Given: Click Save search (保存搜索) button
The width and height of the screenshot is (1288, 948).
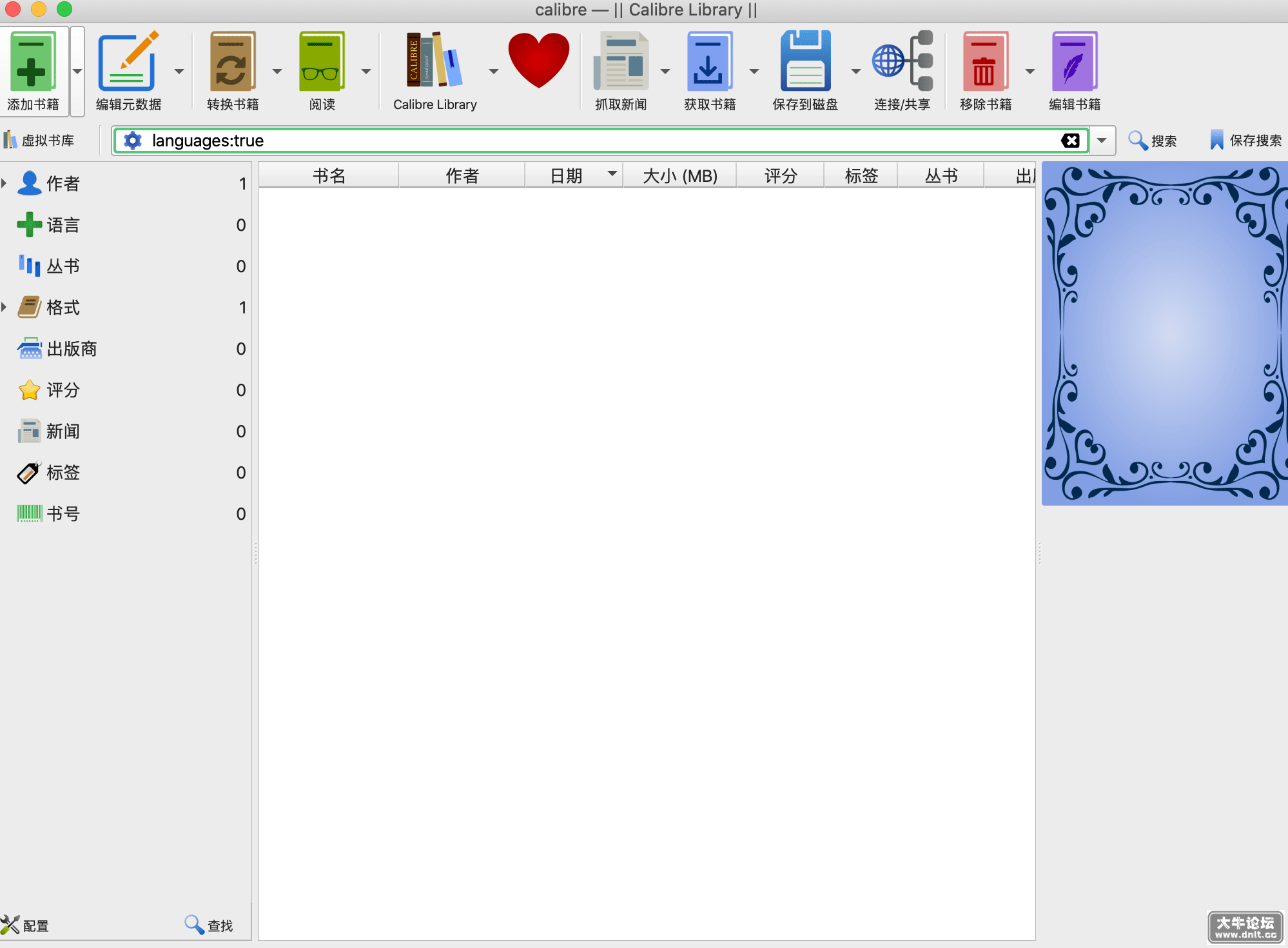Looking at the screenshot, I should (x=1245, y=141).
